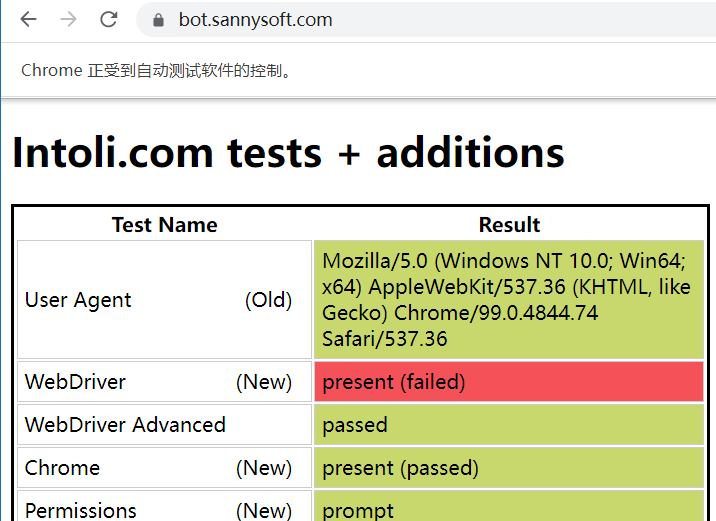The width and height of the screenshot is (716, 521).
Task: Click the Chrome test name cell
Action: point(164,468)
